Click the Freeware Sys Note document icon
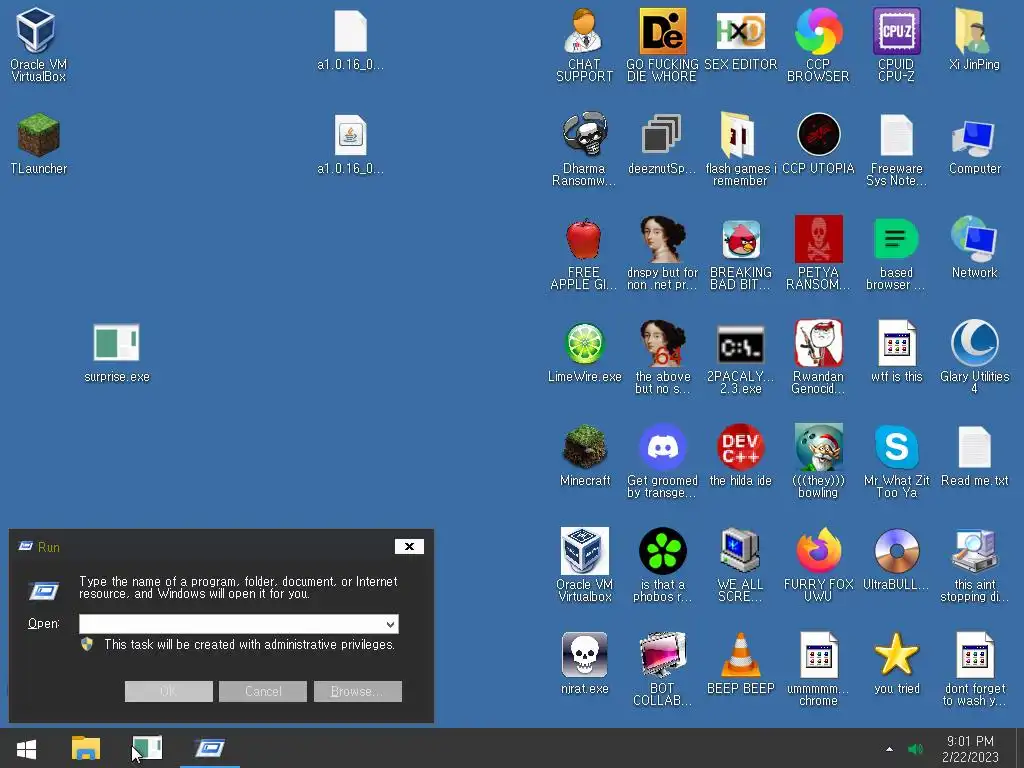This screenshot has height=768, width=1024. [x=897, y=136]
